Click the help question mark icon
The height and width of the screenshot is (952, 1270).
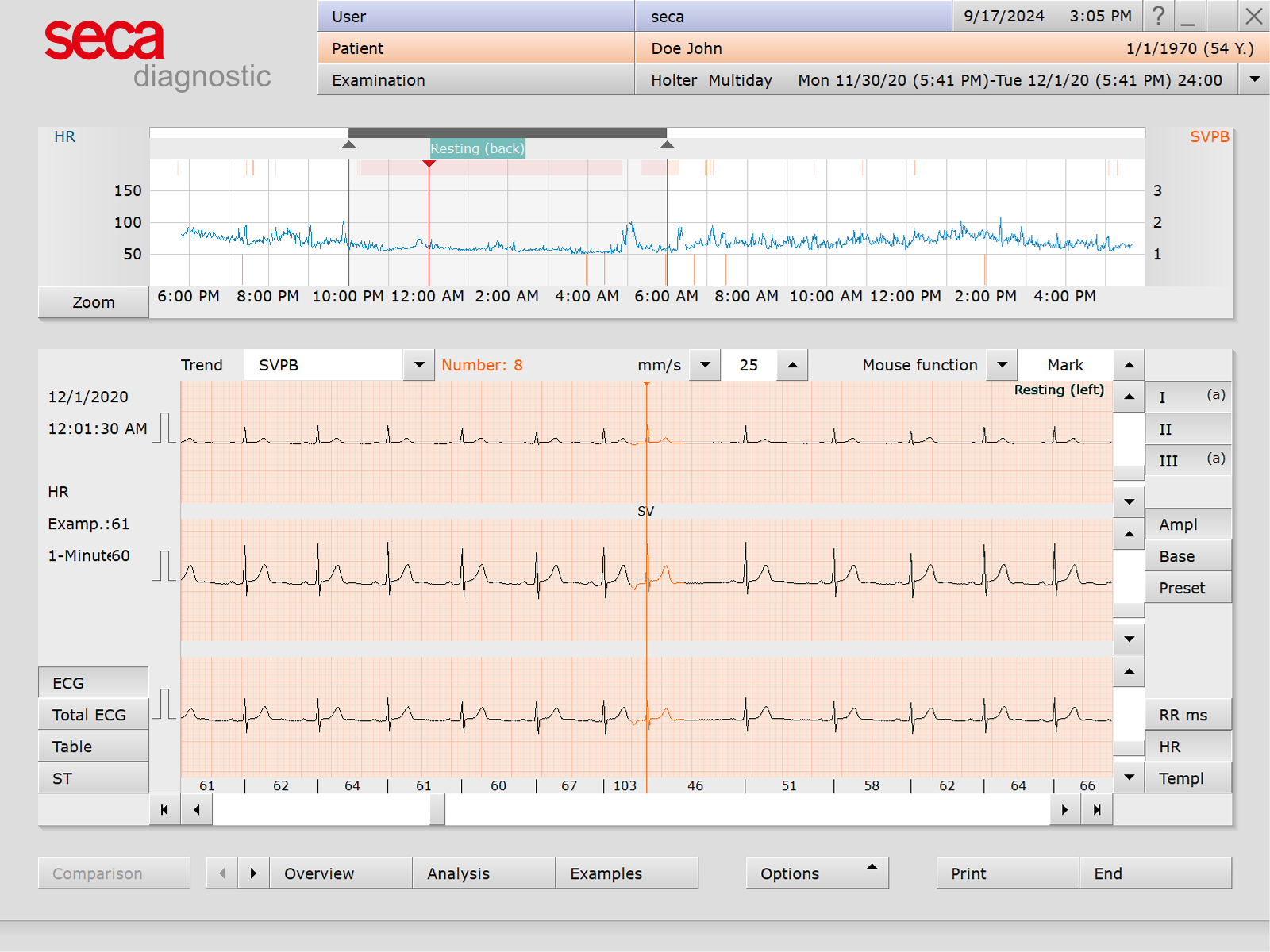click(1158, 16)
